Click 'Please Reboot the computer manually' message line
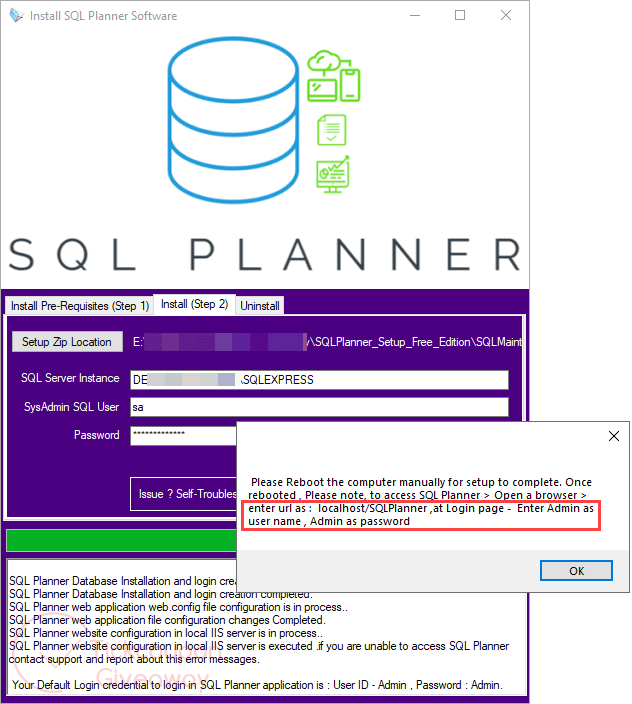The width and height of the screenshot is (632, 704). pyautogui.click(x=421, y=482)
